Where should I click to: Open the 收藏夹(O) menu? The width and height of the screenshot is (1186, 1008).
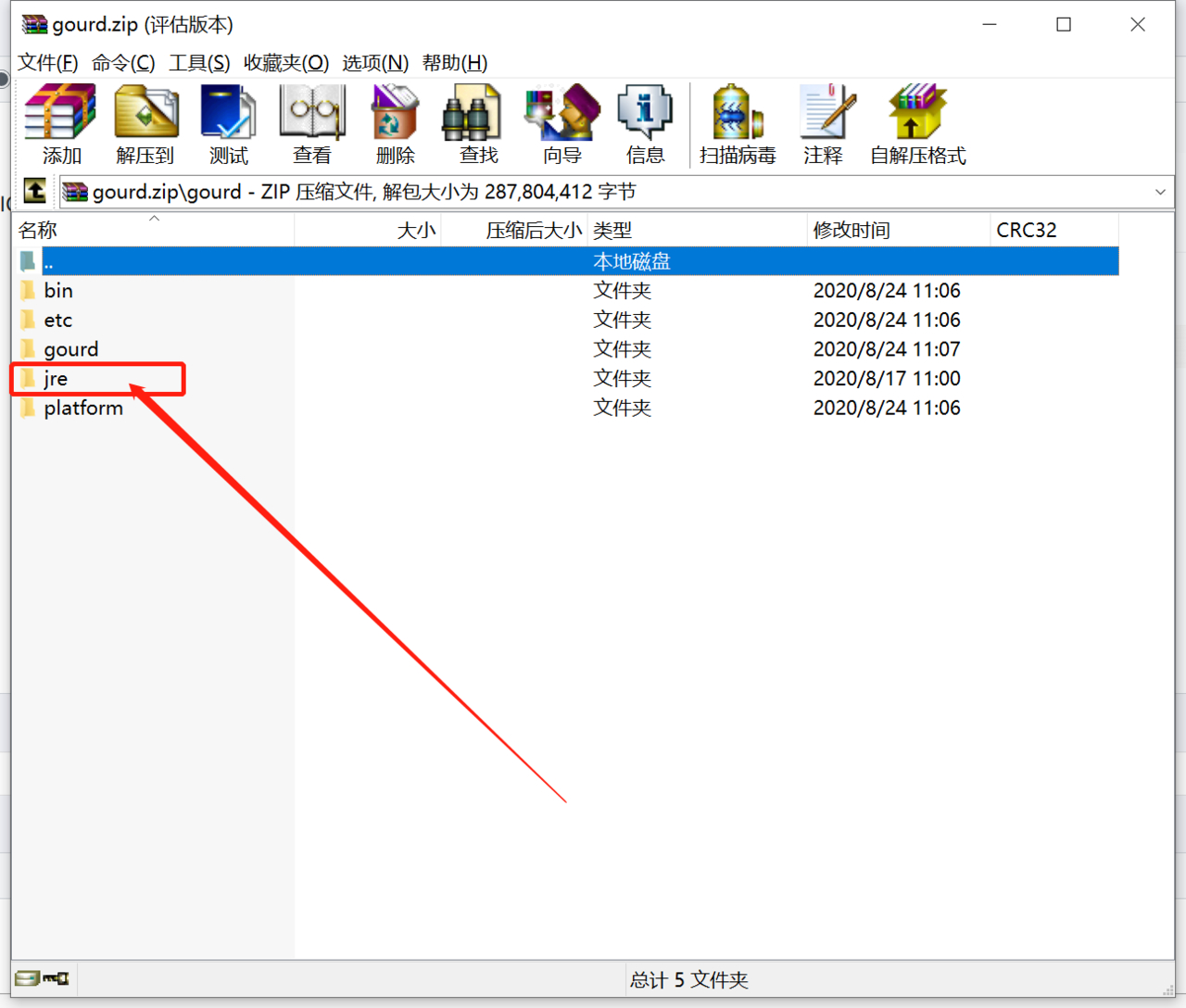click(286, 62)
